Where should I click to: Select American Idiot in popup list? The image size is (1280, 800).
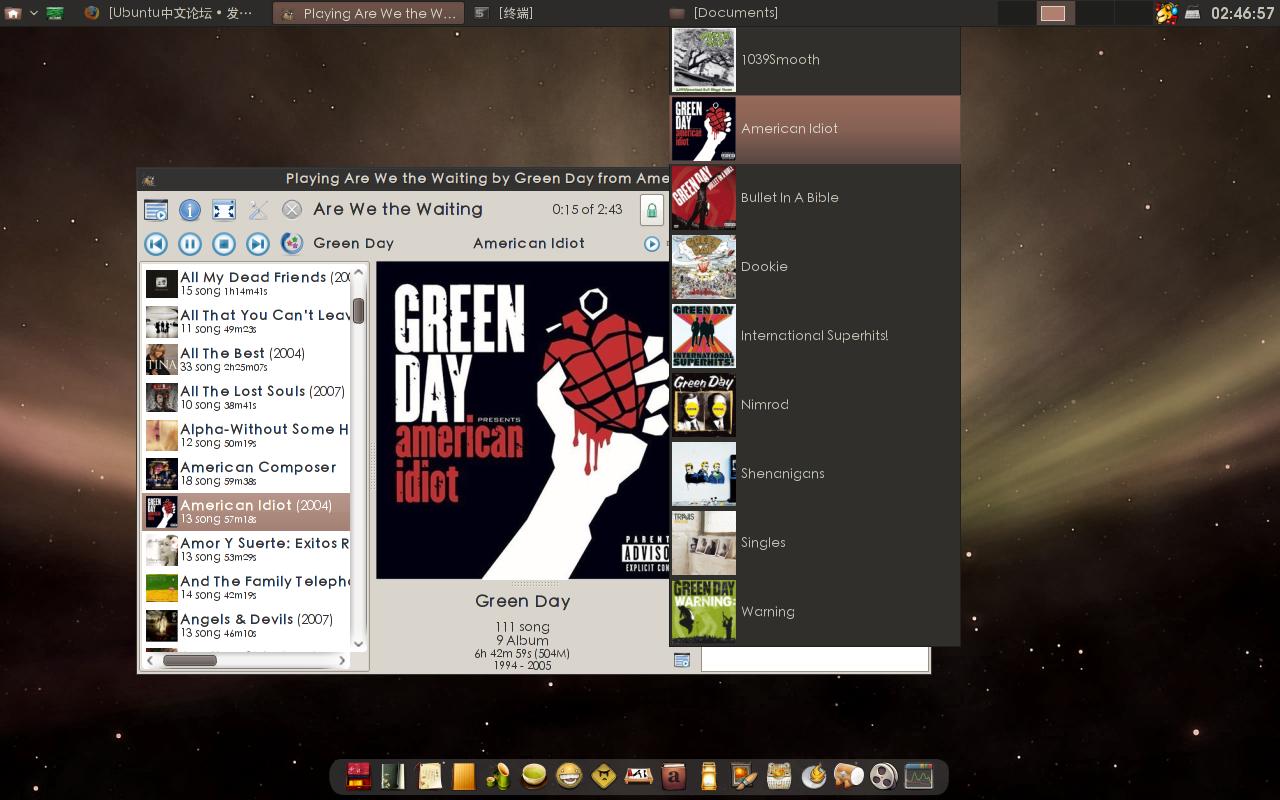[815, 129]
